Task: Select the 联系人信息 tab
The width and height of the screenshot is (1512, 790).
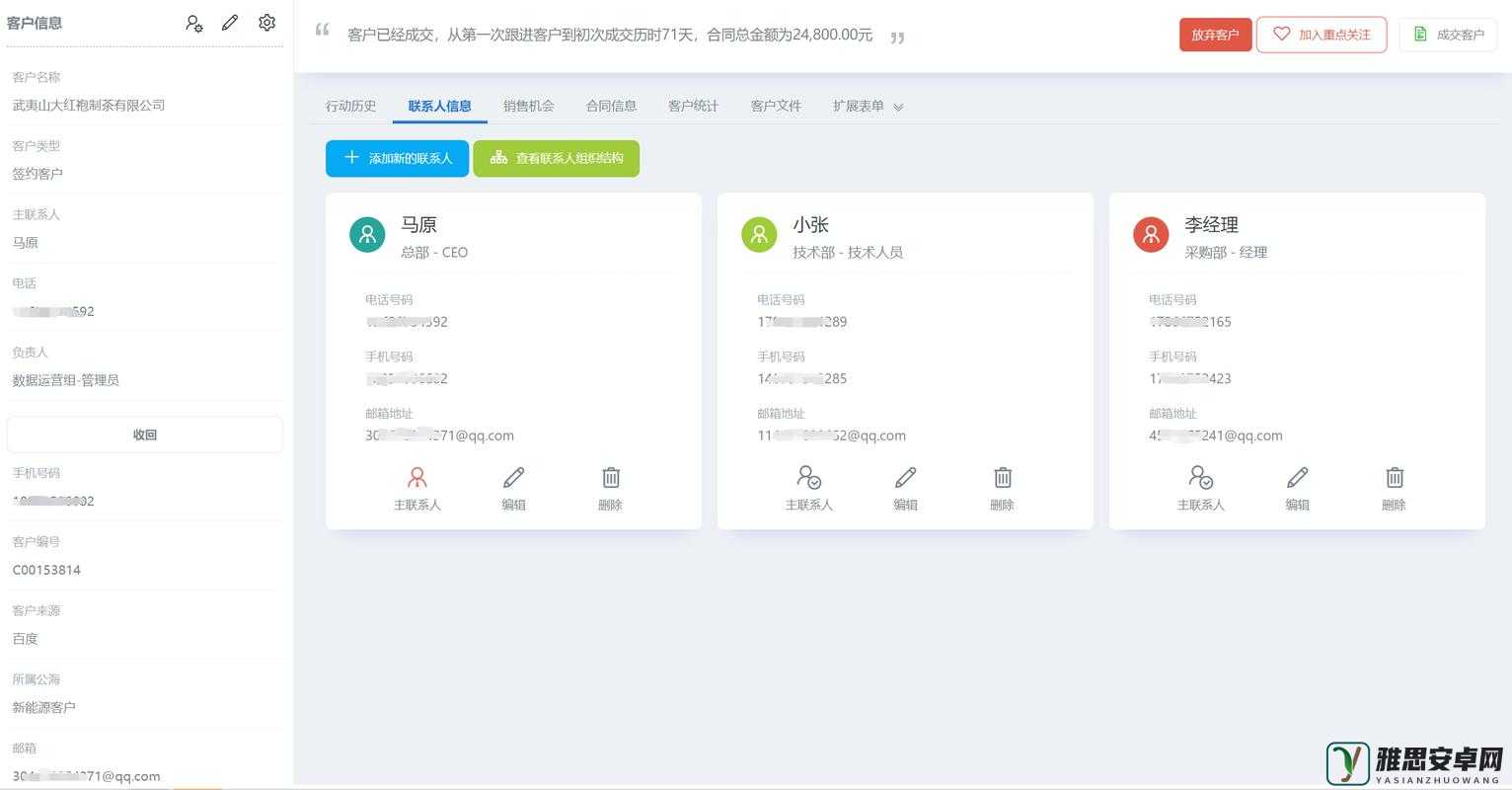Action: tap(439, 106)
